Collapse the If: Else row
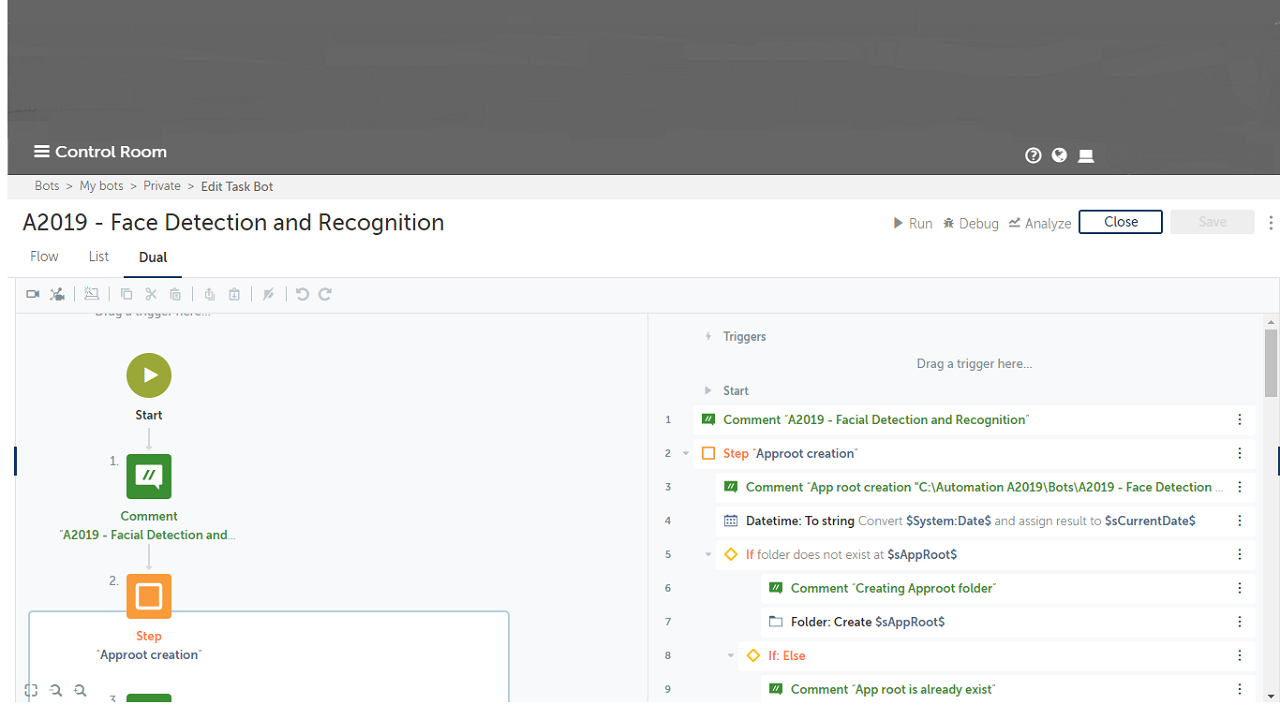The image size is (1280, 720). click(x=731, y=656)
